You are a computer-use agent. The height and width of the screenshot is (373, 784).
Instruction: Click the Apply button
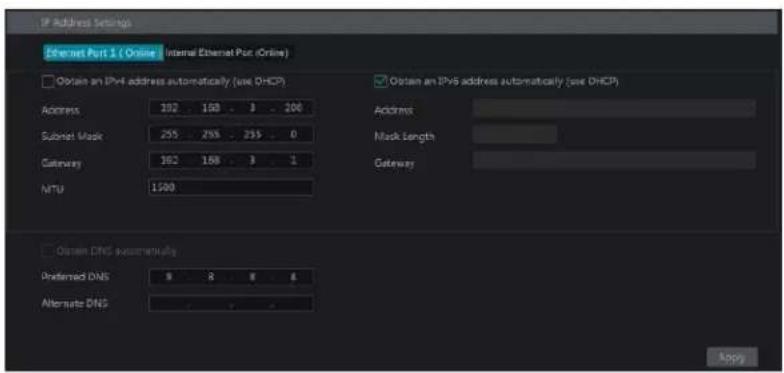[732, 358]
